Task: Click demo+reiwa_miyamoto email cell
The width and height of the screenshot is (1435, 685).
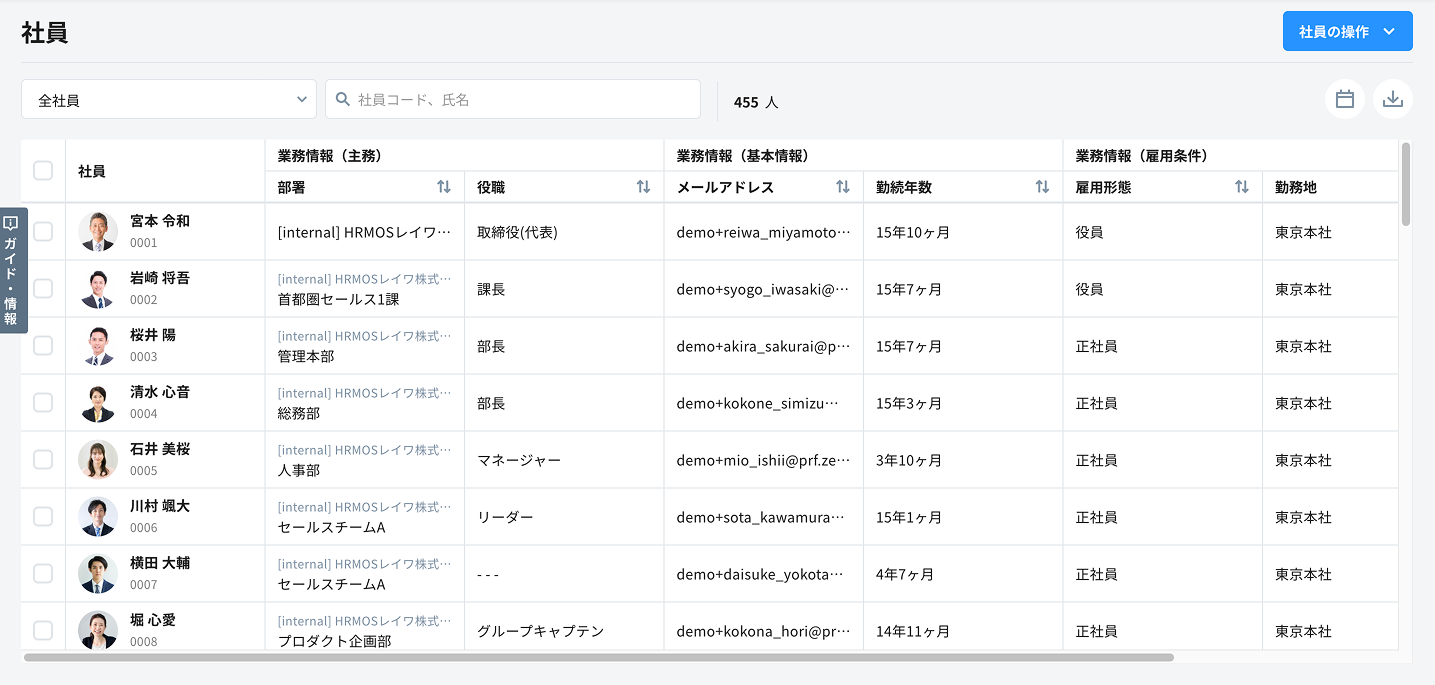Action: [x=763, y=232]
